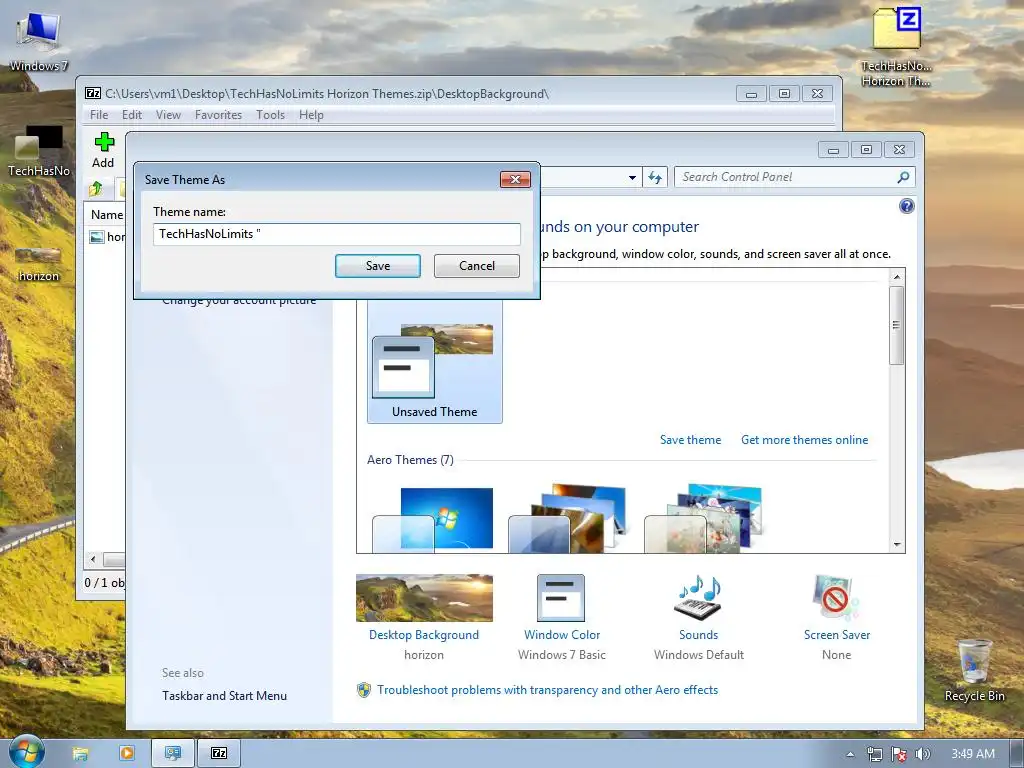Click the Name column header in 7-Zip
This screenshot has height=768, width=1024.
106,215
